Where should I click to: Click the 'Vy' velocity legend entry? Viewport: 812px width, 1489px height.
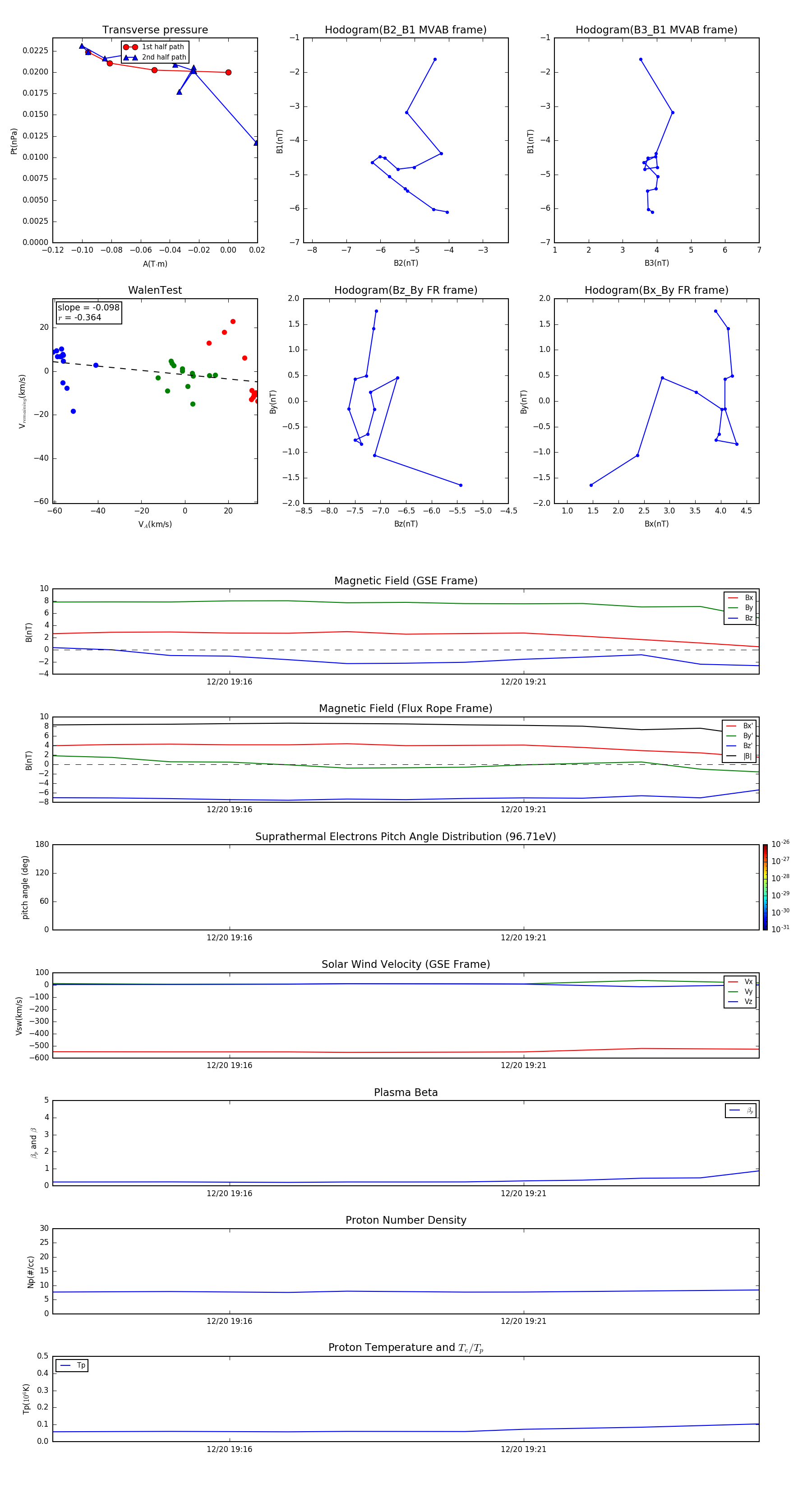click(740, 991)
